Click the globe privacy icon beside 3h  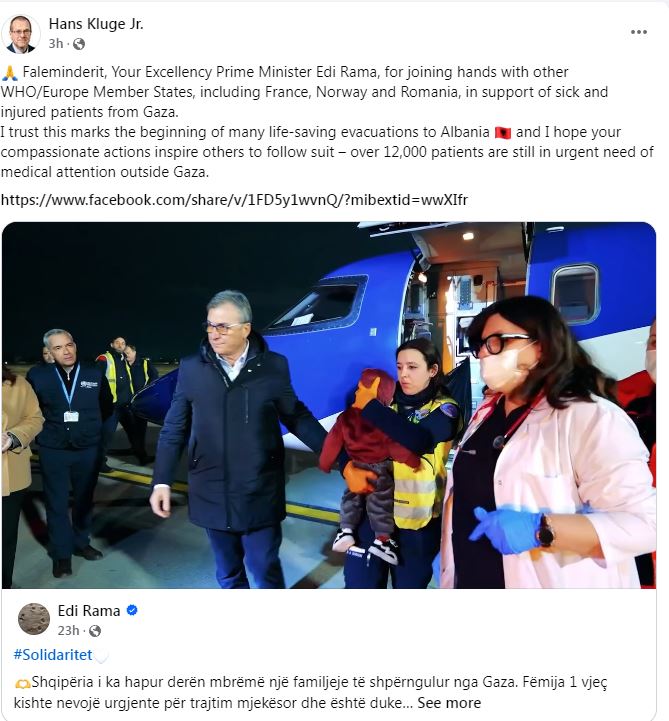(79, 44)
